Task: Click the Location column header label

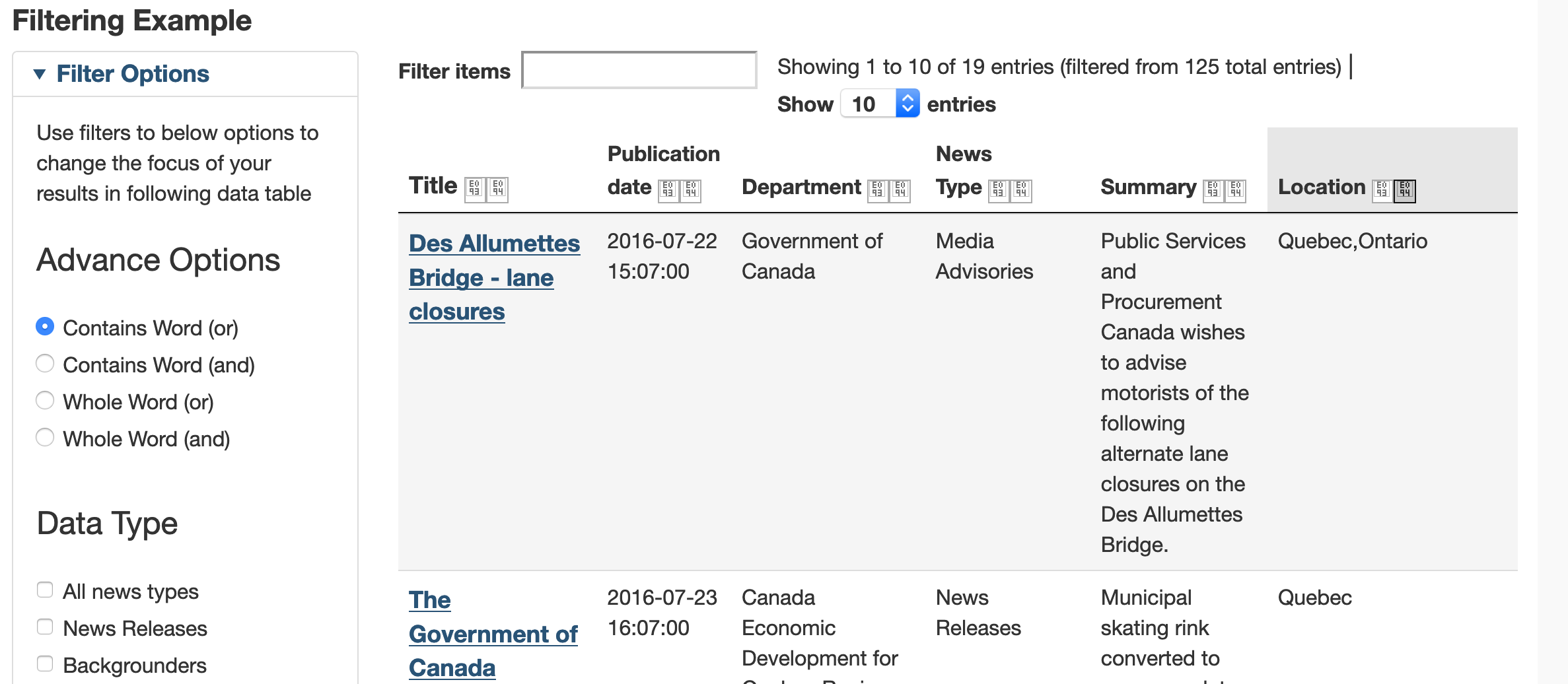Action: pyautogui.click(x=1321, y=187)
